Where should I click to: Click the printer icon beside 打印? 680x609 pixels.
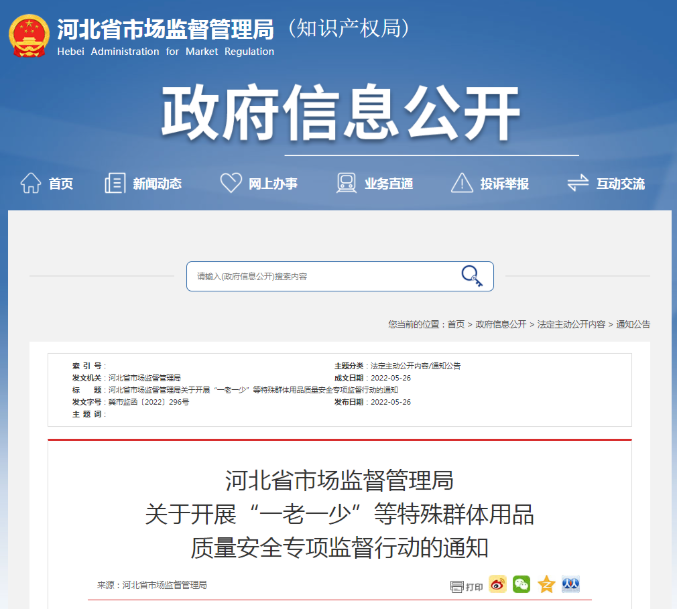click(x=457, y=585)
